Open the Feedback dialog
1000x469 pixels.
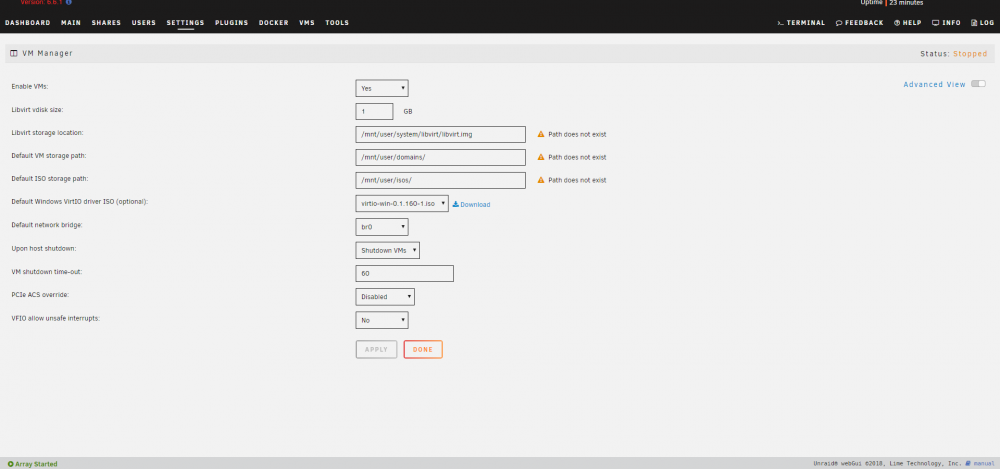pyautogui.click(x=860, y=23)
